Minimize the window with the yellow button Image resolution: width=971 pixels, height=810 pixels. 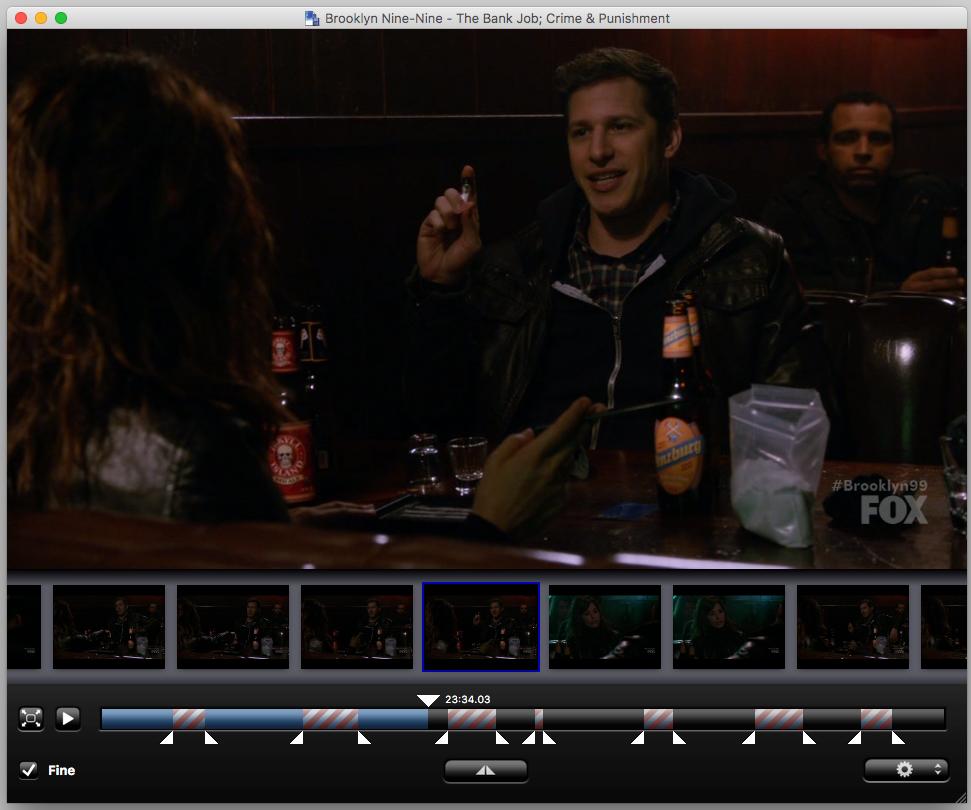pyautogui.click(x=41, y=18)
